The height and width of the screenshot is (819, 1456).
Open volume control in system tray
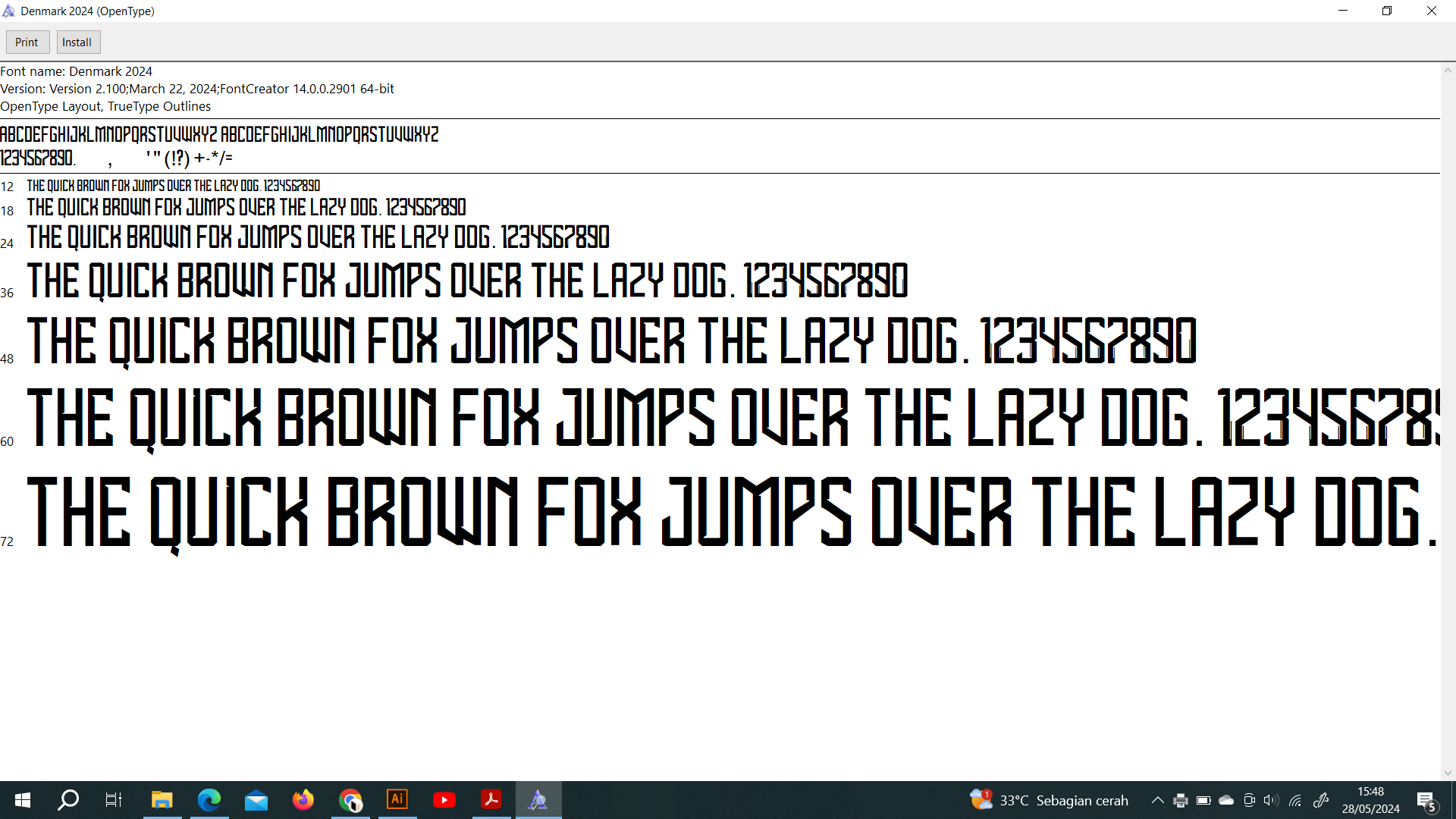click(x=1271, y=800)
